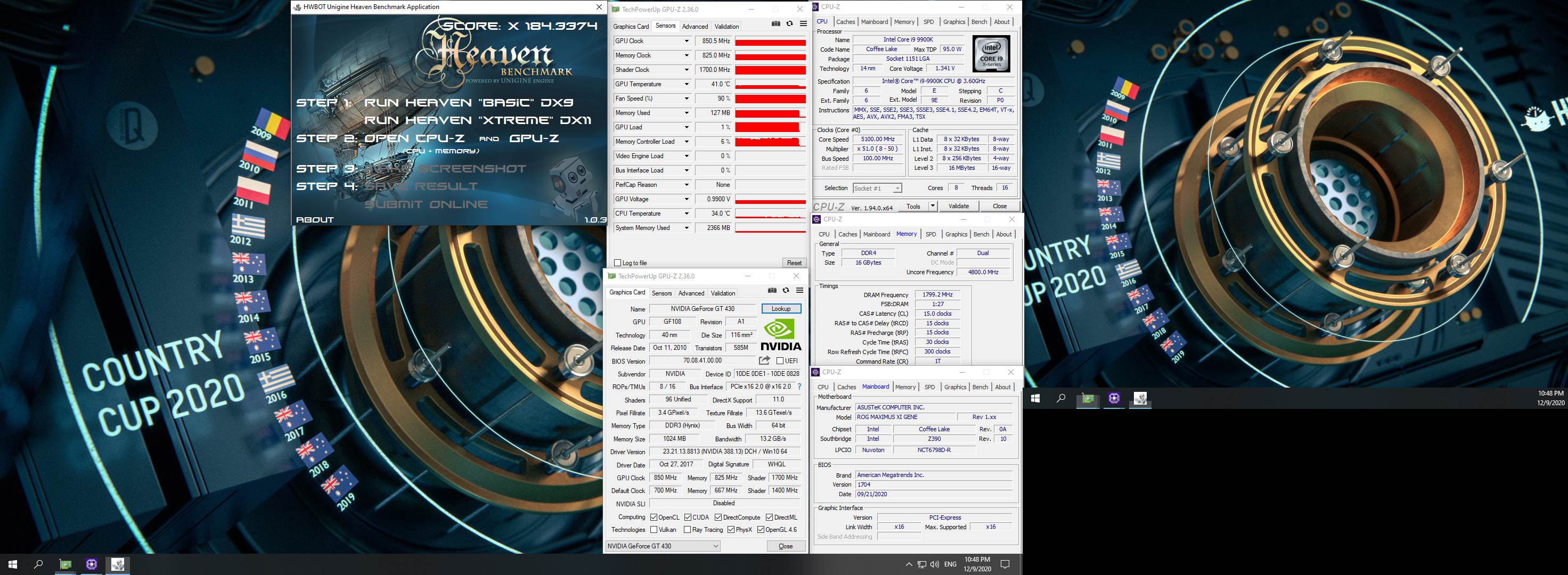Click the camera icon in GPU-Z Graphics Card window
The image size is (1568, 575).
click(x=772, y=290)
